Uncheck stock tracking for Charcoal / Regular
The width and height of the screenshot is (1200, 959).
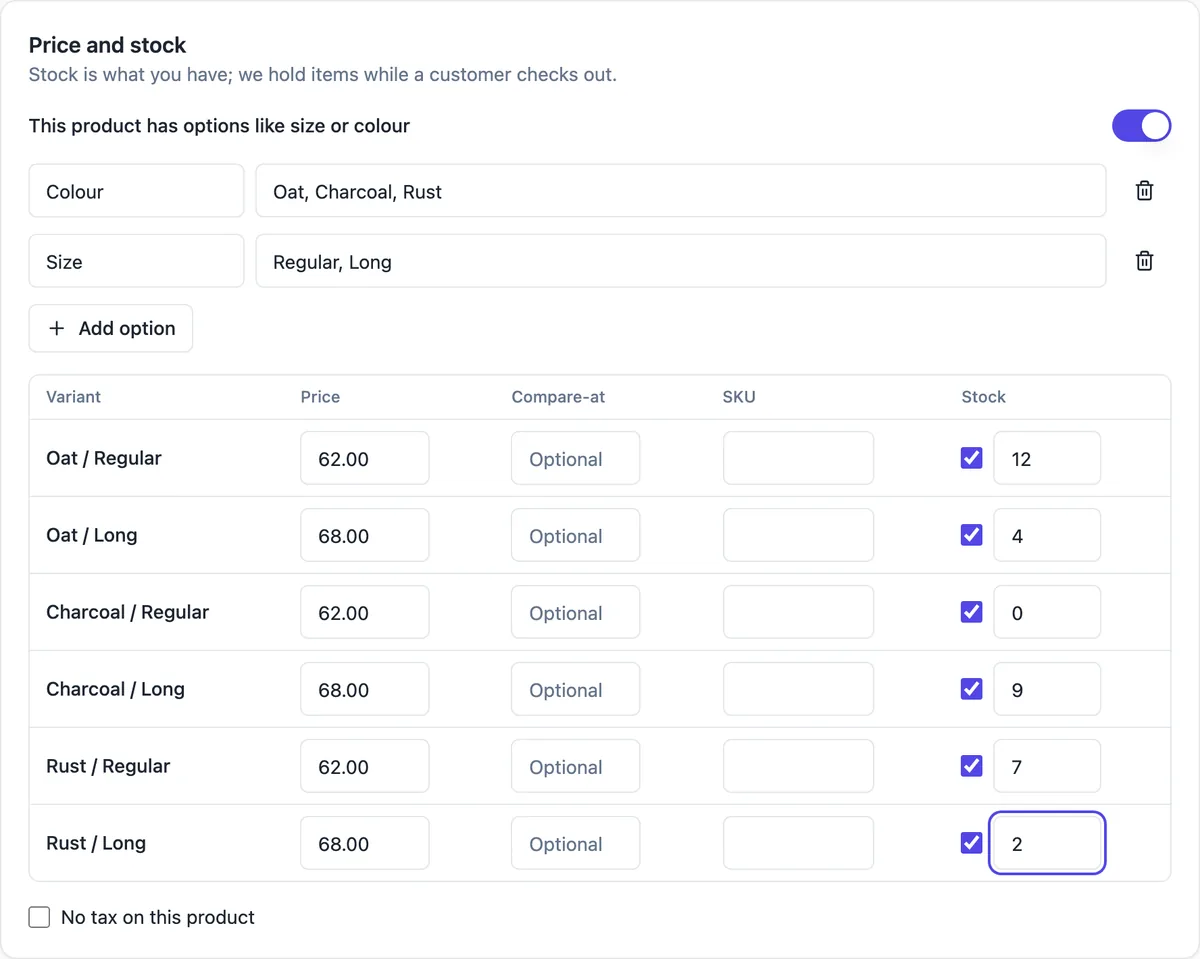click(x=971, y=612)
